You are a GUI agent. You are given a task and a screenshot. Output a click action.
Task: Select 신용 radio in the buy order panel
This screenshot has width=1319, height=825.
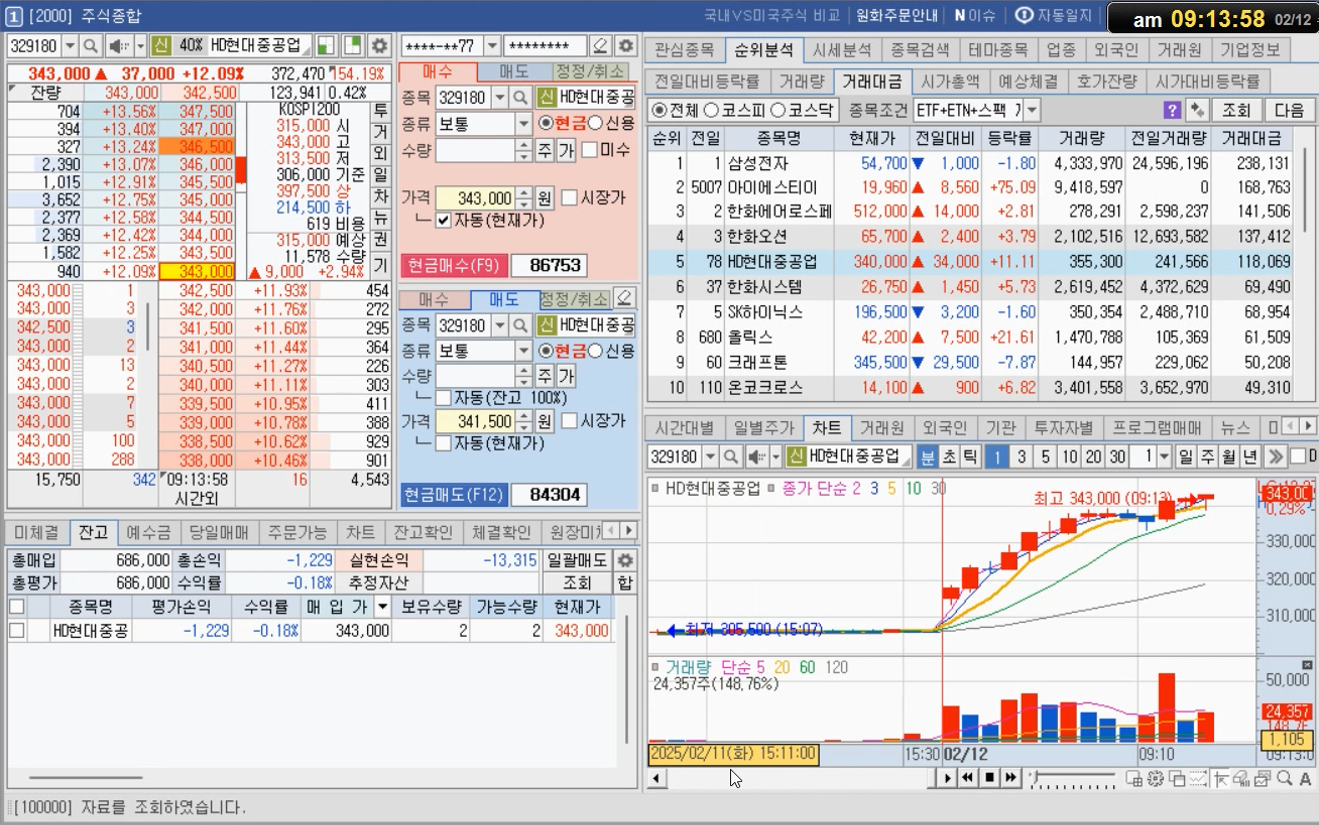(x=594, y=123)
